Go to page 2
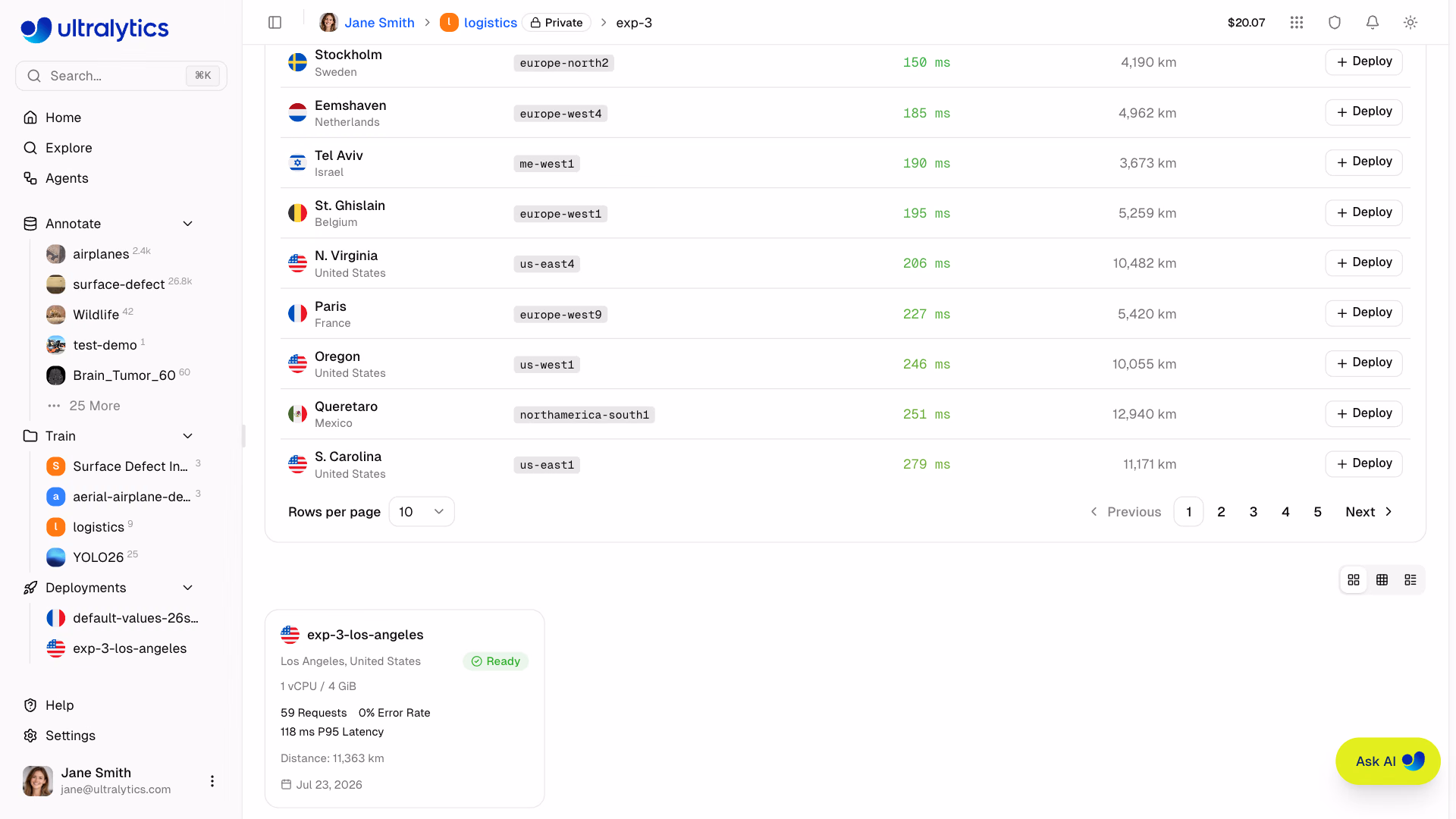This screenshot has height=819, width=1456. click(1221, 512)
